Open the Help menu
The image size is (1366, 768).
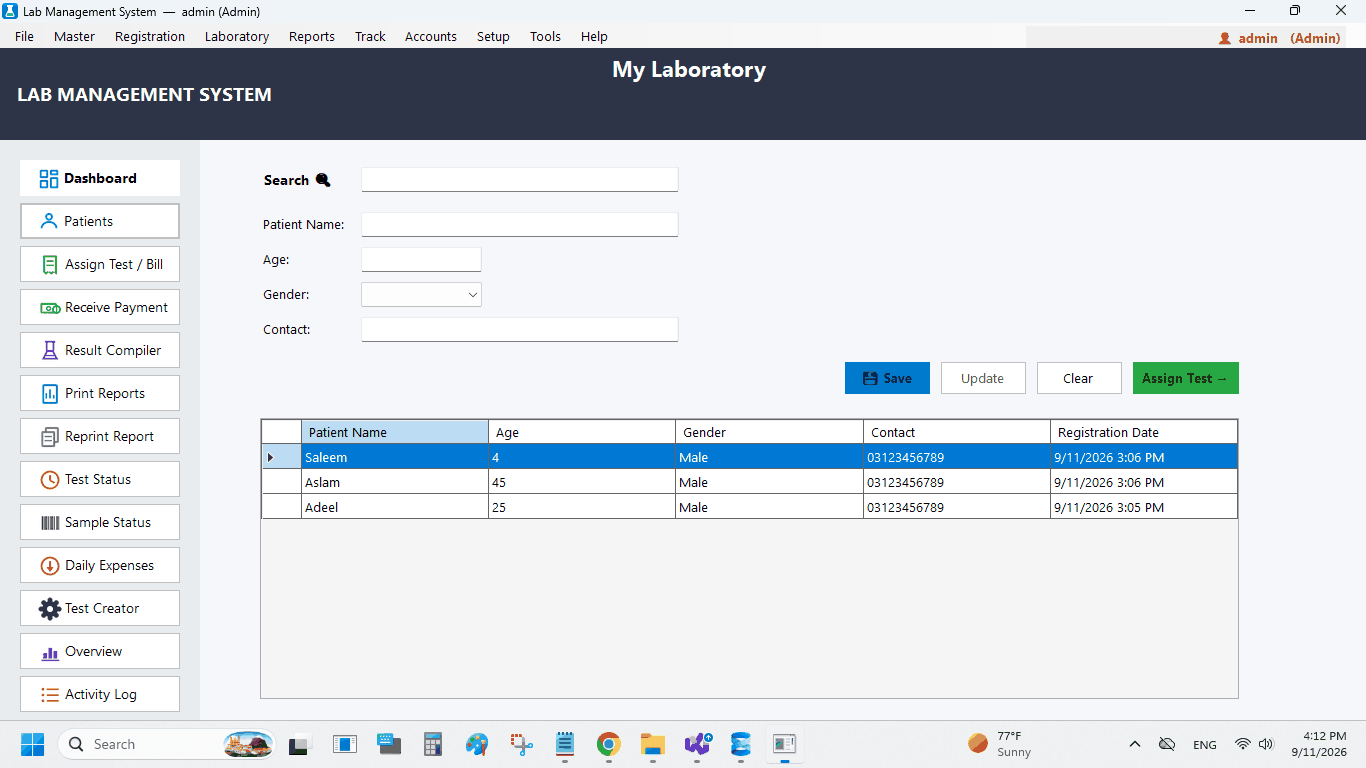[594, 36]
